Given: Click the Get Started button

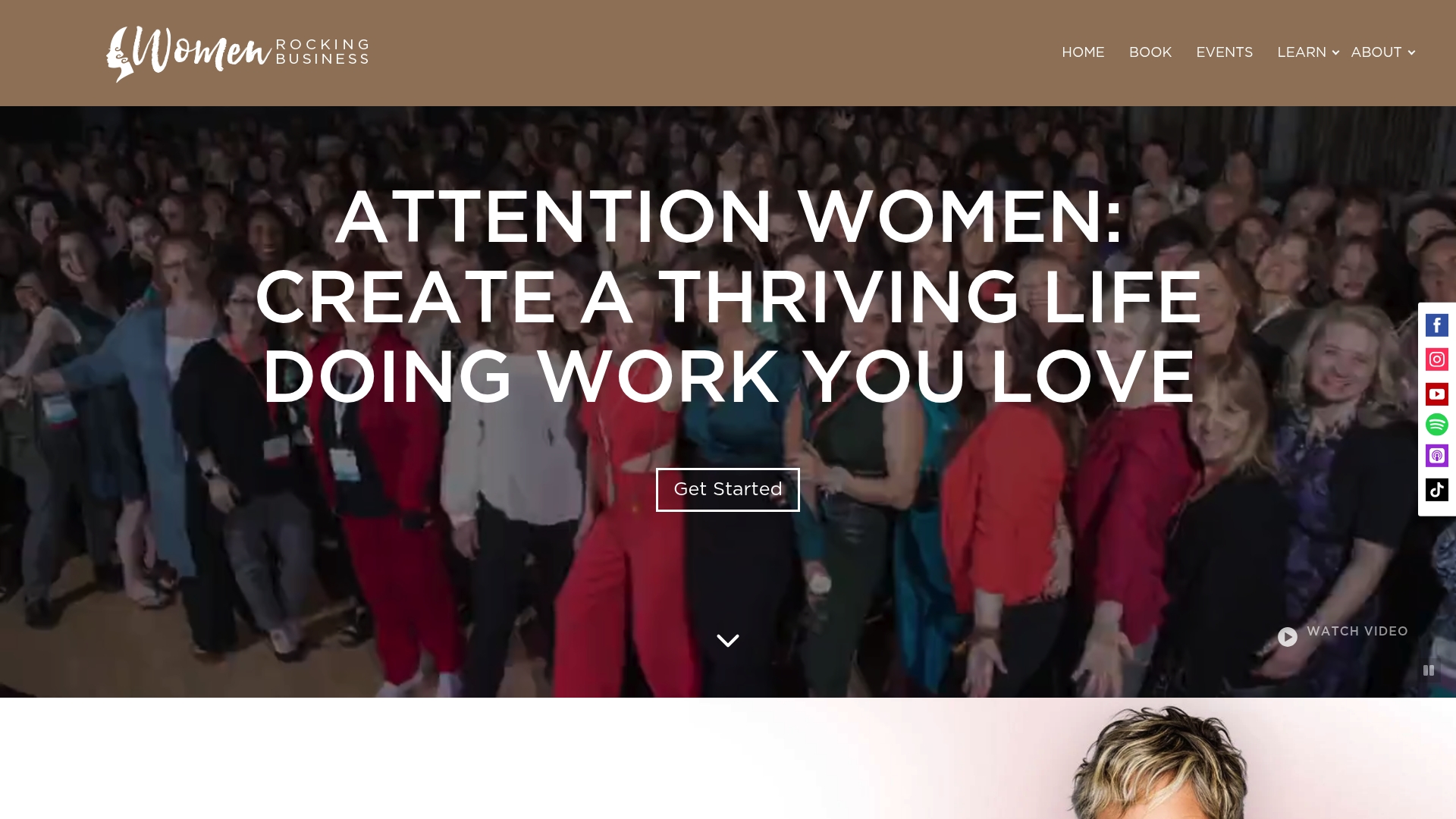Looking at the screenshot, I should [727, 490].
